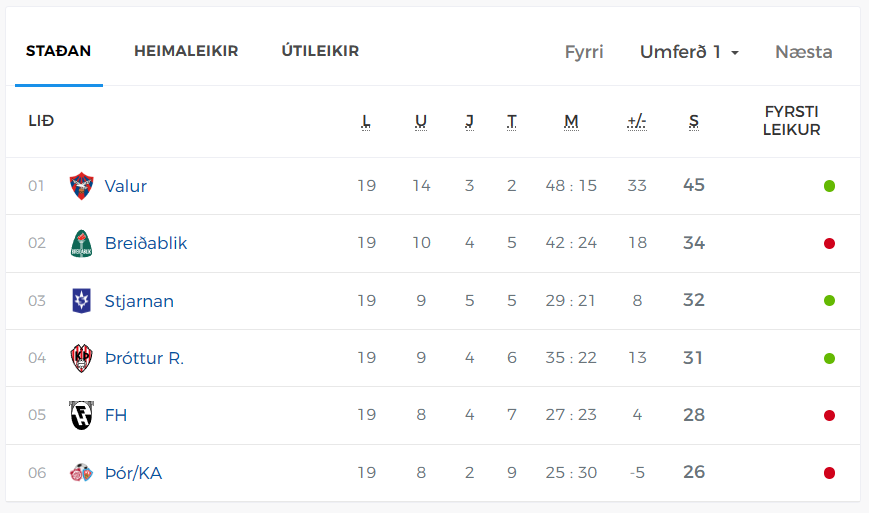
Task: Open the Þór/KA team link
Action: [x=134, y=473]
